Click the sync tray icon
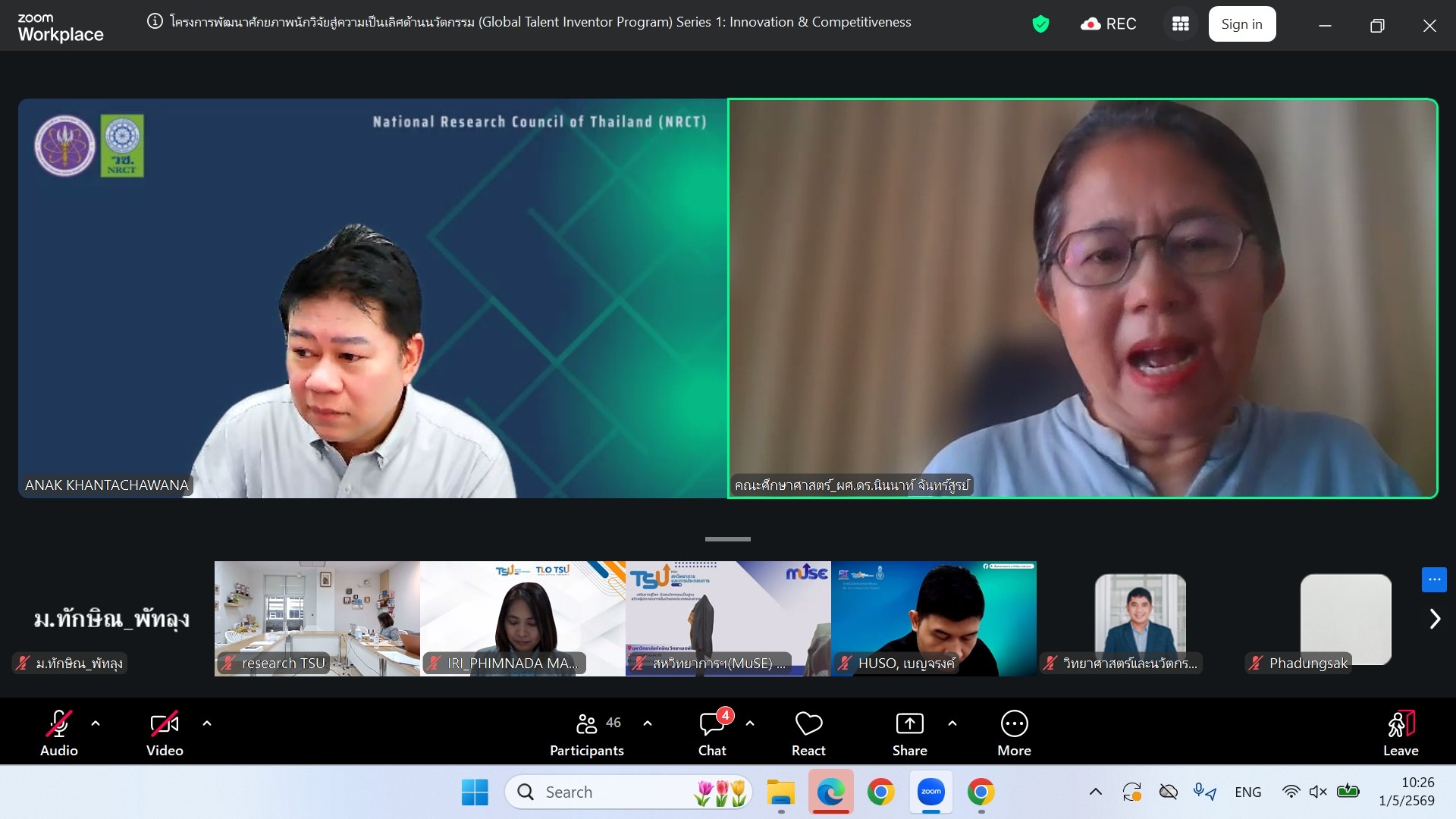 (x=1131, y=792)
